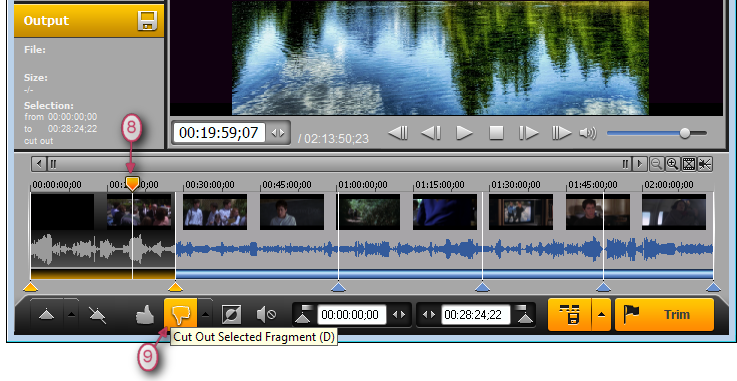Image resolution: width=737 pixels, height=381 pixels.
Task: Click the 'Selection:' label in Output panel
Action: 49,106
